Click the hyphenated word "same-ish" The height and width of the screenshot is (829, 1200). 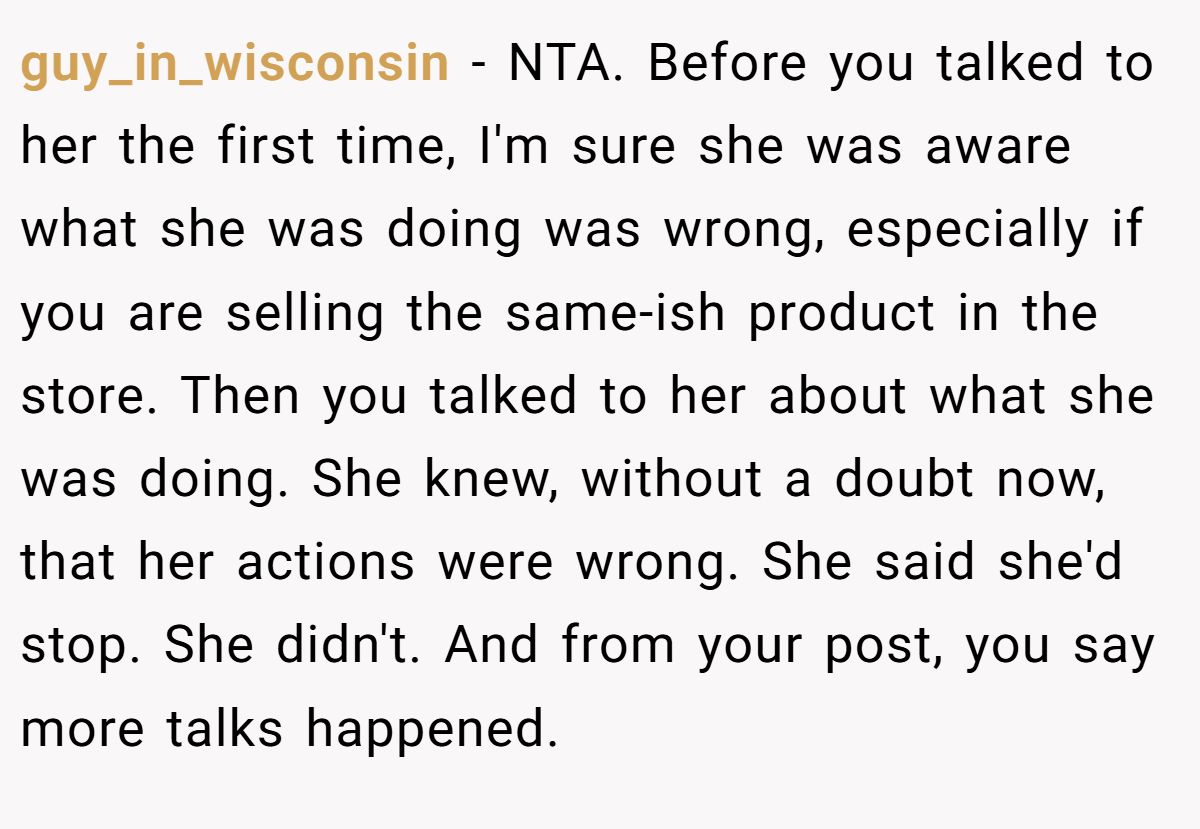coord(617,314)
